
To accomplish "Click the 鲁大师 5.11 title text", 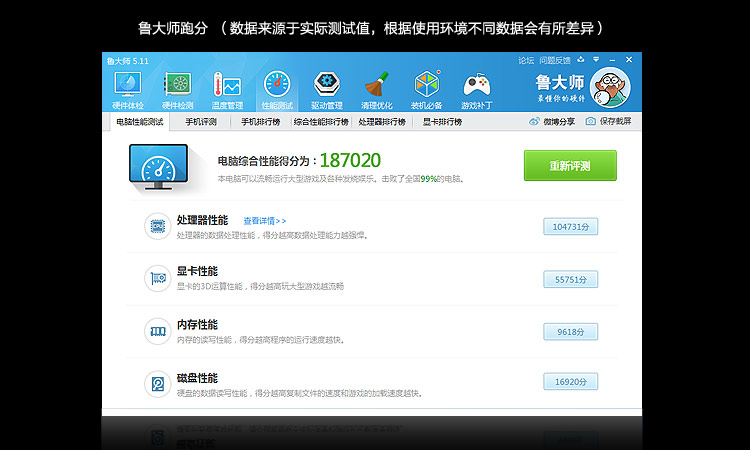I will coord(128,61).
